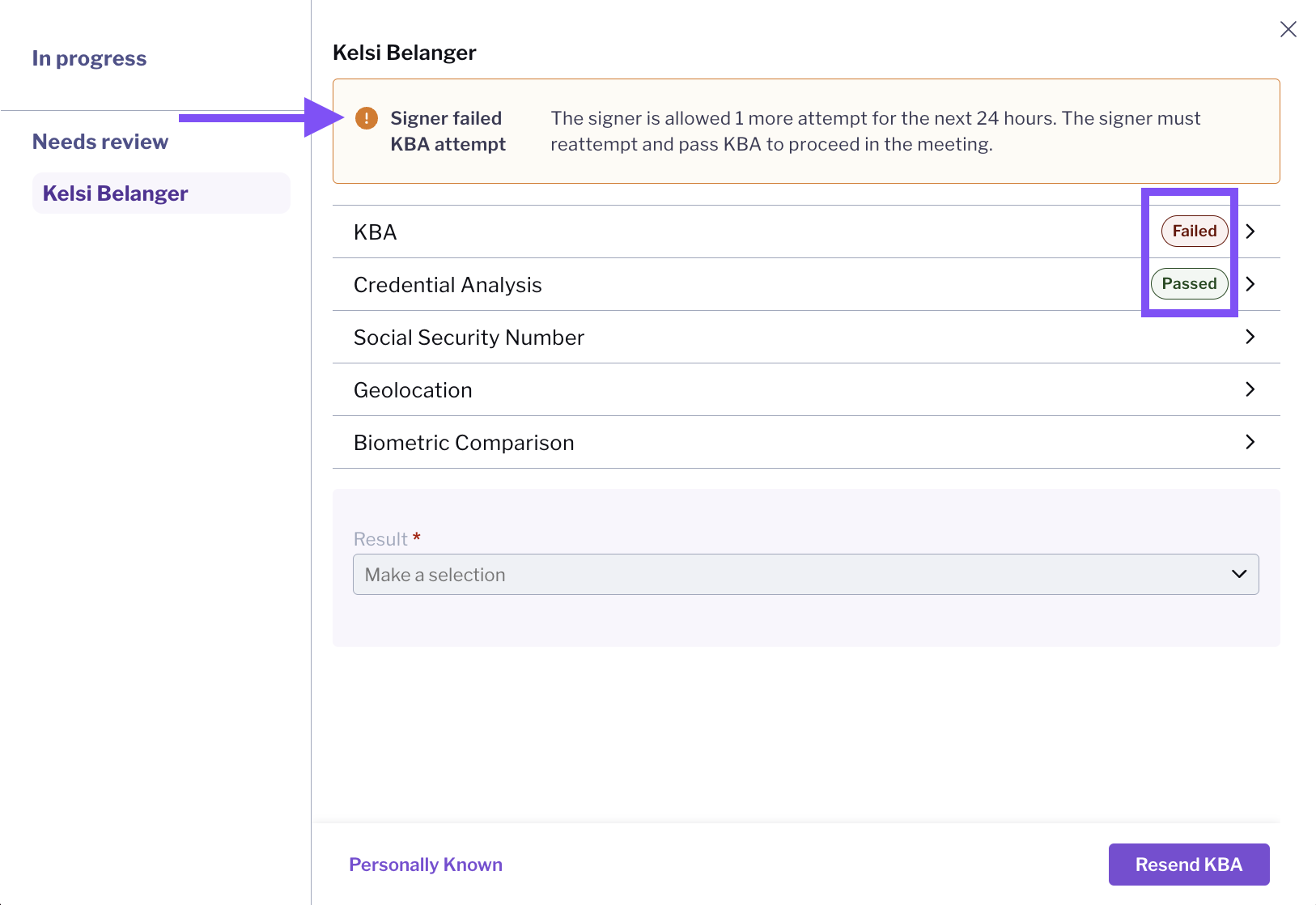Click the orange warning icon in the banner
This screenshot has width=1316, height=905.
(366, 118)
